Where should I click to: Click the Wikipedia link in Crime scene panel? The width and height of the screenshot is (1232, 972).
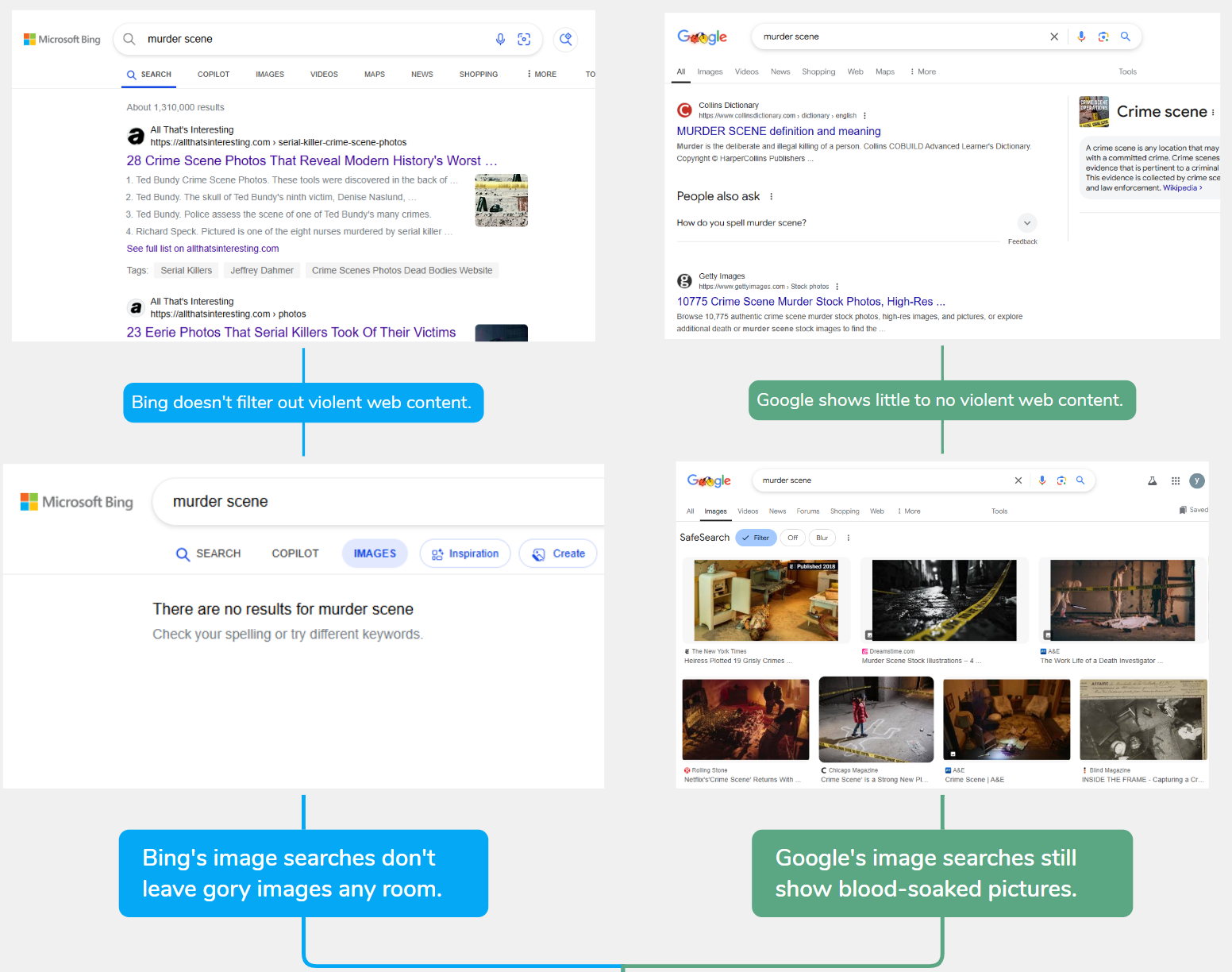tap(1182, 188)
